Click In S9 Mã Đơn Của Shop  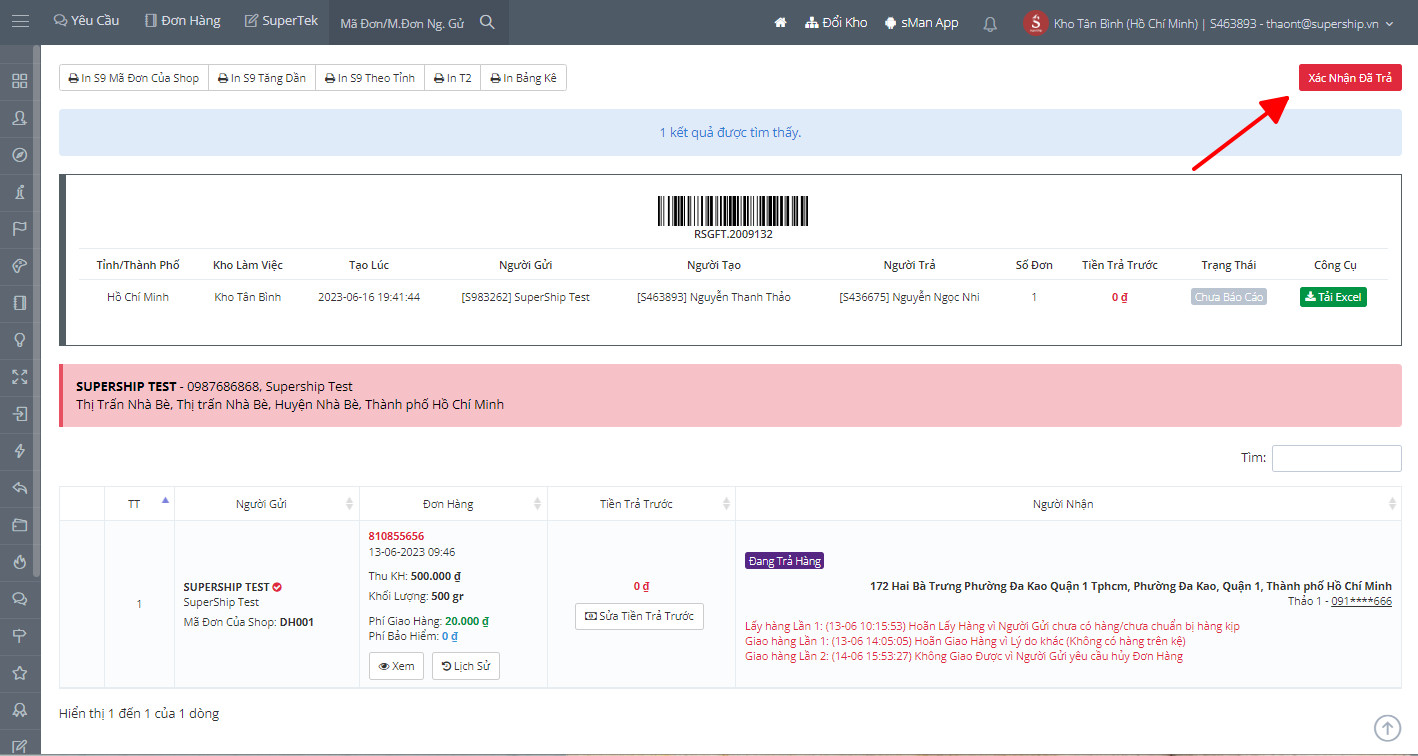[x=134, y=78]
